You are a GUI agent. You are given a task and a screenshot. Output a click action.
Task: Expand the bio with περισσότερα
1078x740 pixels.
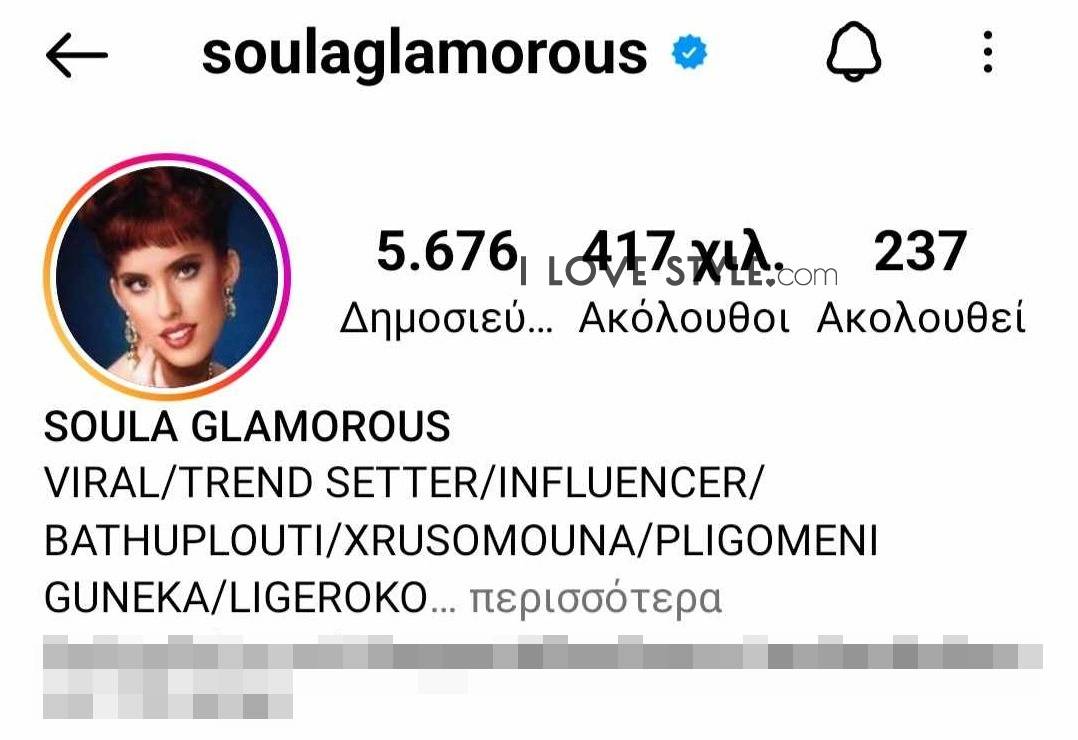(596, 598)
